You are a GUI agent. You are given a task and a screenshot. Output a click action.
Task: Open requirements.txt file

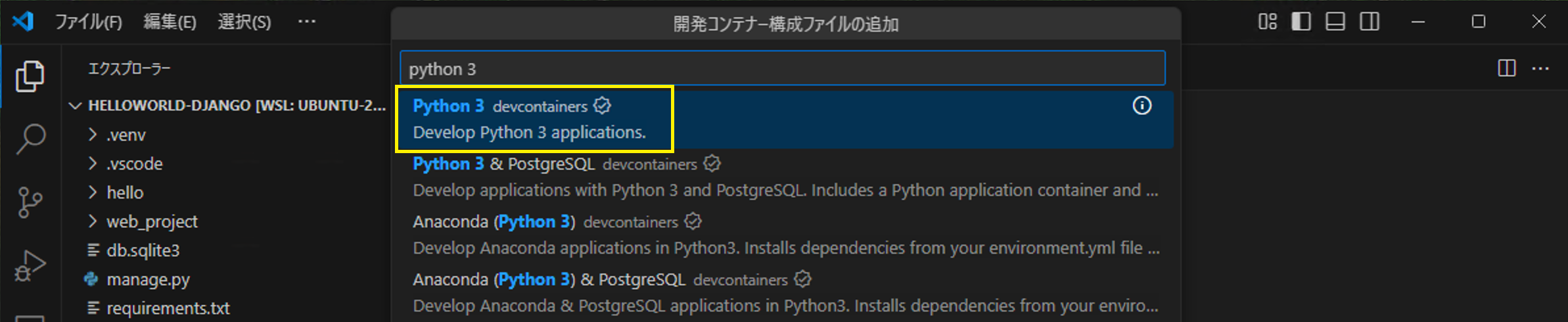point(168,308)
